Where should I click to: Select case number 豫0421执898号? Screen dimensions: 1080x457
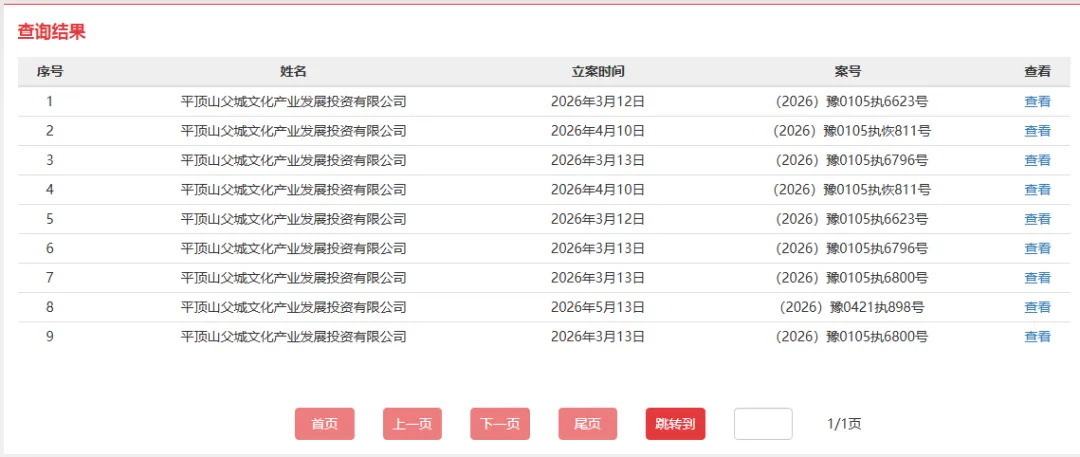point(851,307)
